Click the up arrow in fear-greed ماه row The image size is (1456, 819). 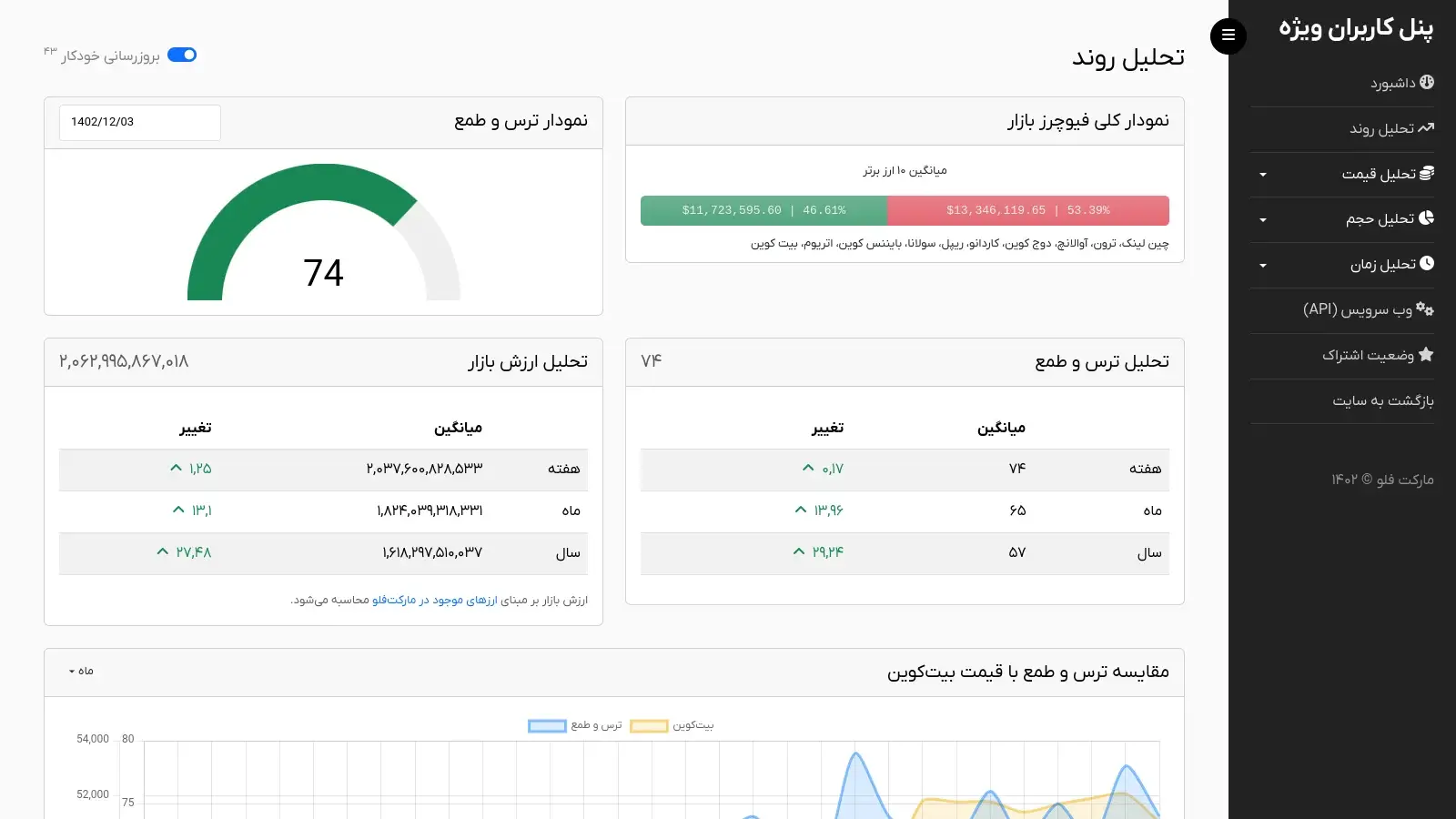tap(801, 510)
